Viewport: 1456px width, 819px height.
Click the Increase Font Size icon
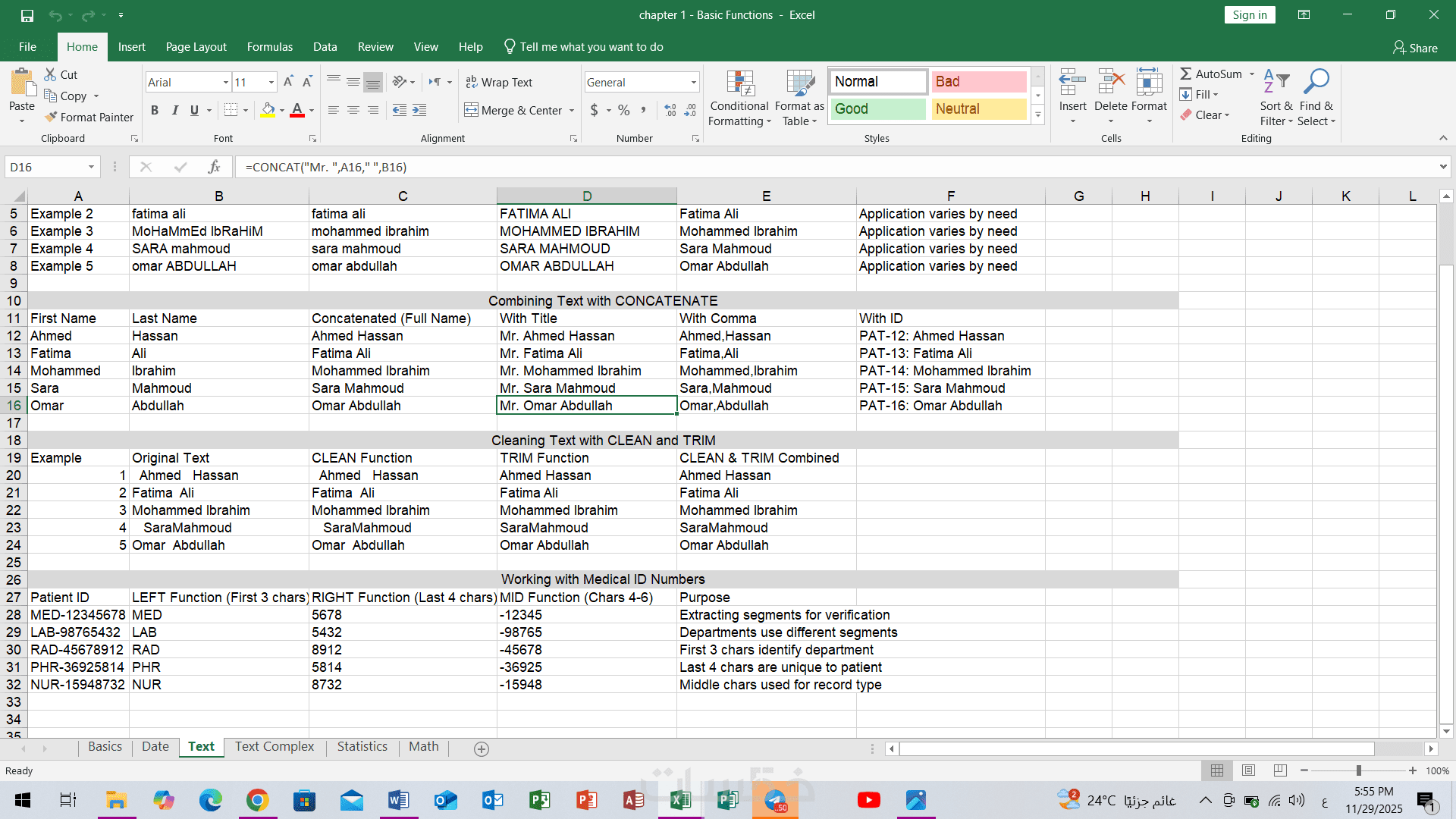(288, 82)
